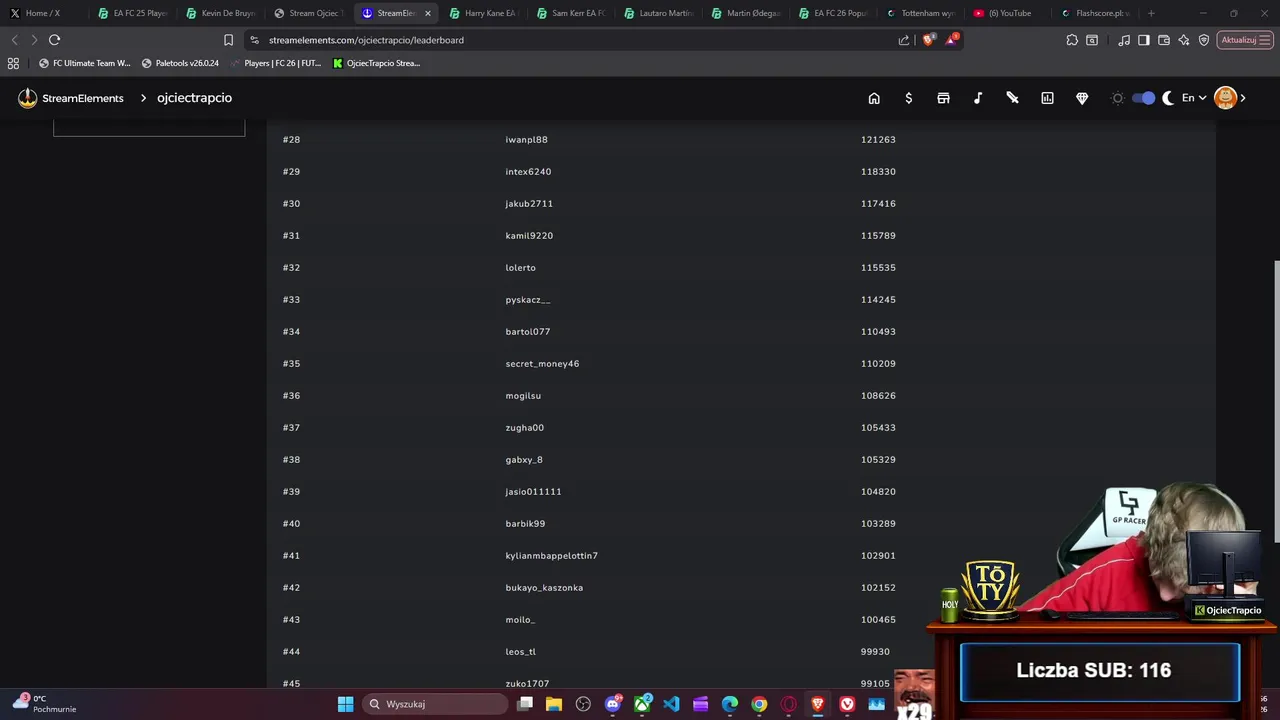1280x720 pixels.
Task: Toggle the light/dark theme switch
Action: tap(1143, 98)
